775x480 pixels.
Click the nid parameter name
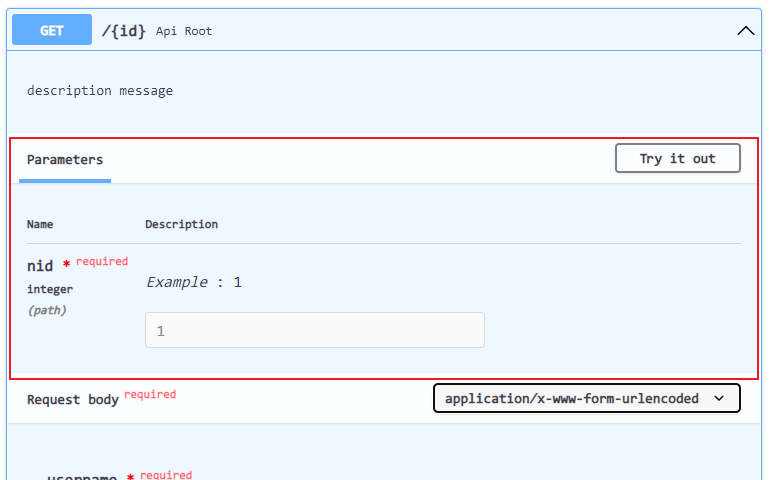pos(40,266)
